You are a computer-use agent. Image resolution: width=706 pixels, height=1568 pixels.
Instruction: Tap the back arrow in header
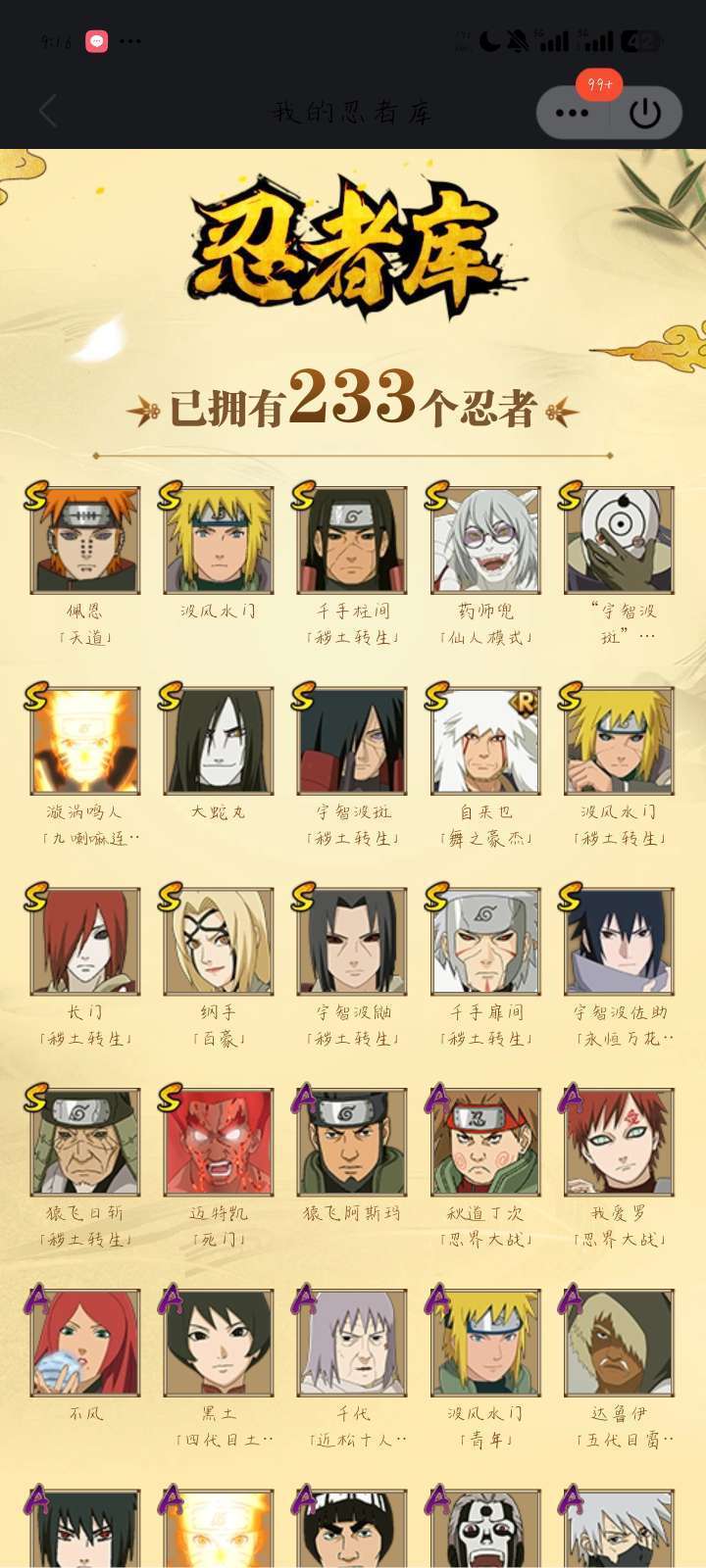tap(48, 112)
